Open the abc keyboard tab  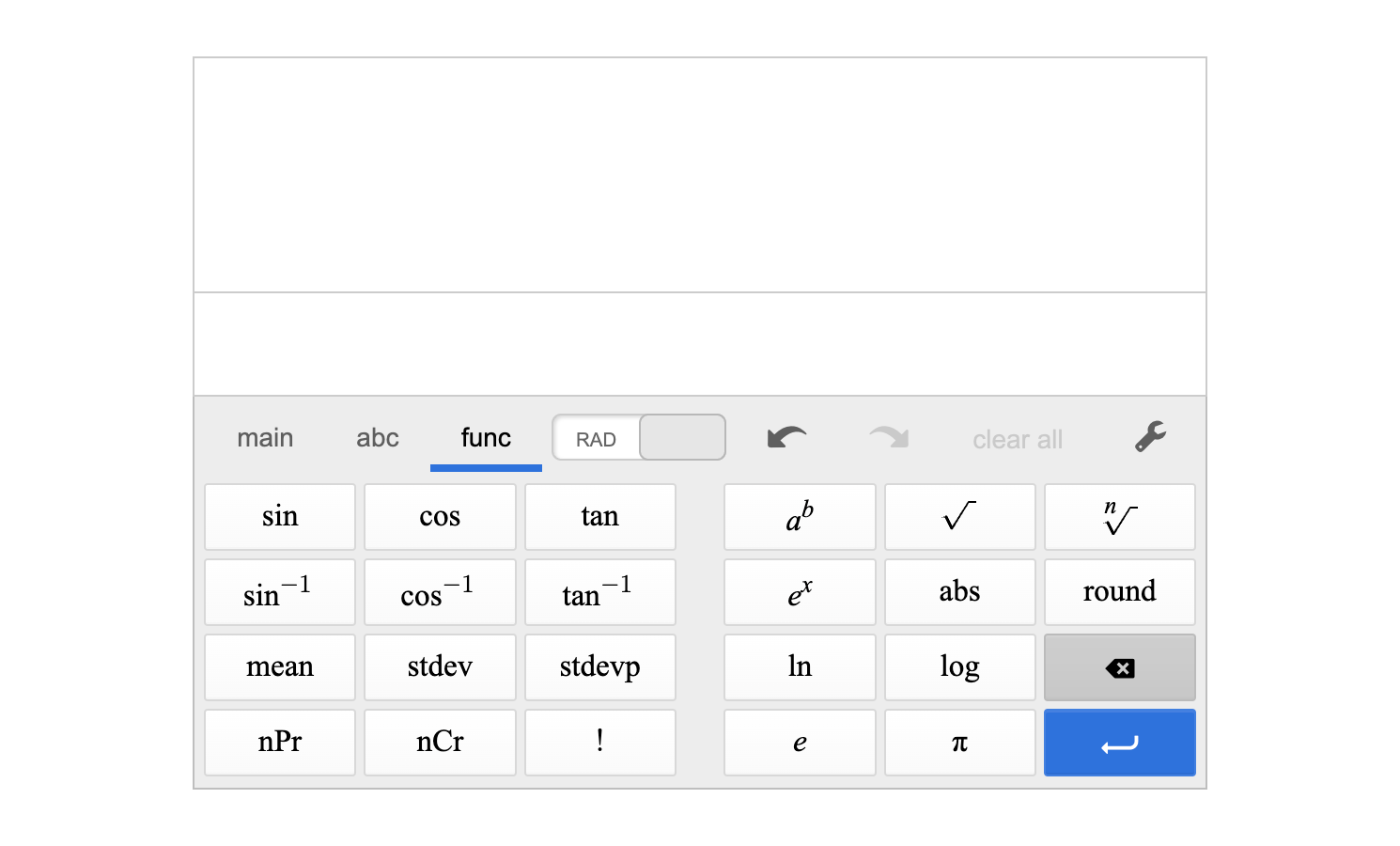(x=378, y=436)
